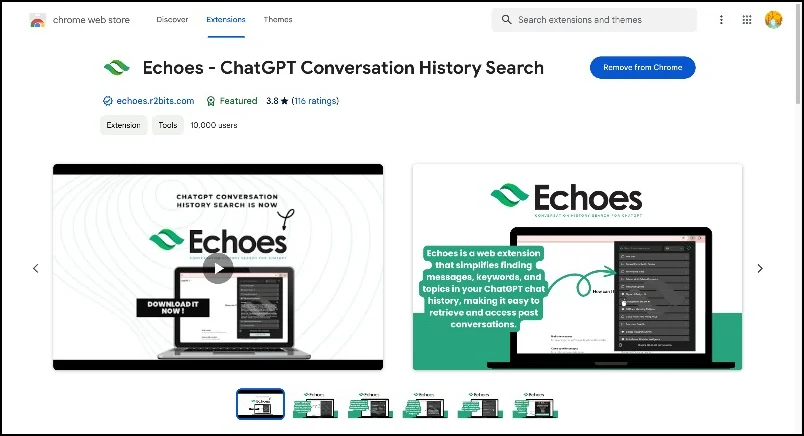Viewport: 804px width, 436px height.
Task: Click the Featured badge icon
Action: (210, 101)
